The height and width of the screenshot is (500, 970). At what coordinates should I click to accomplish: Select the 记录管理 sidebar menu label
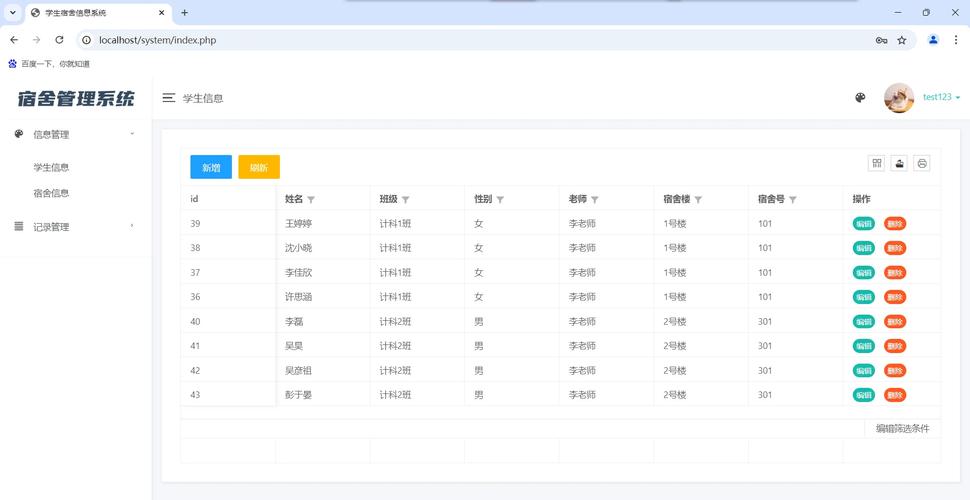[51, 227]
